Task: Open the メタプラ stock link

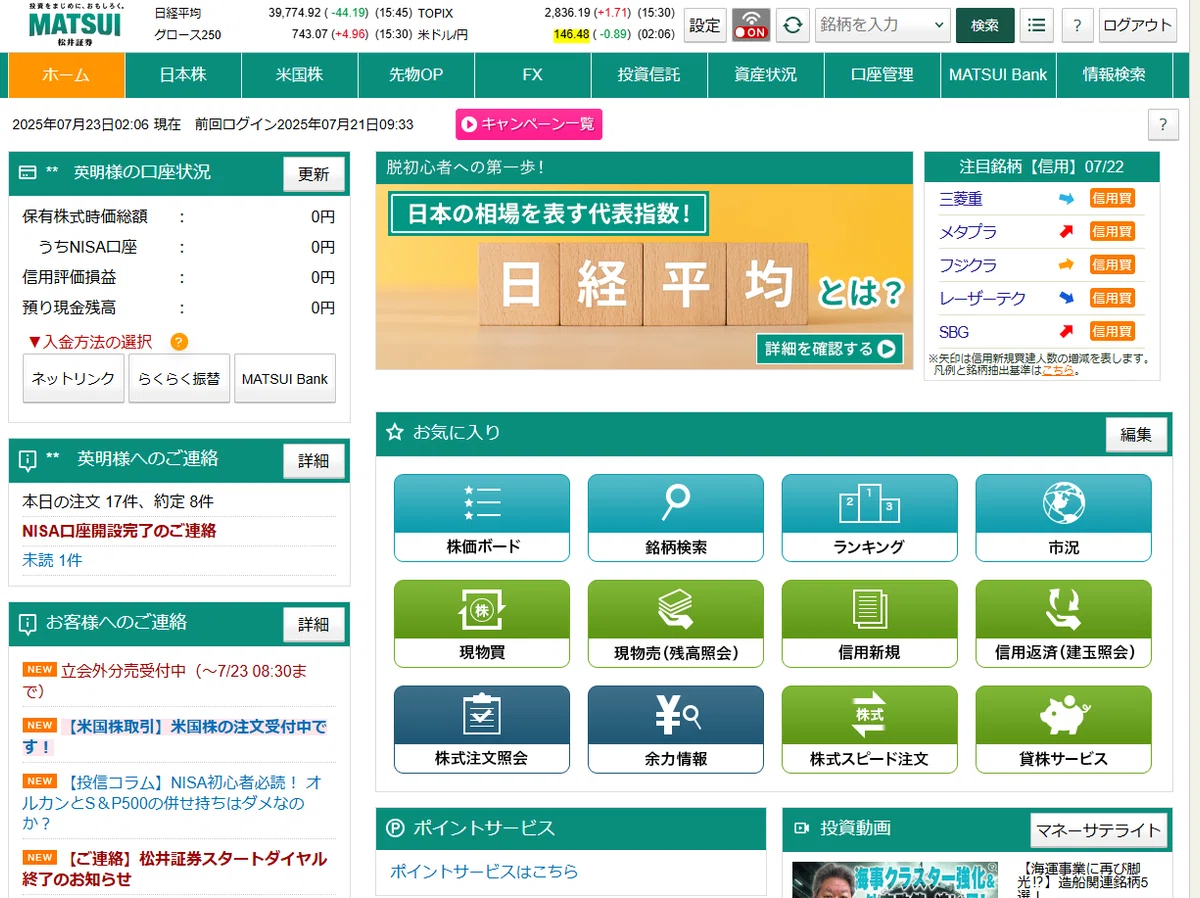Action: click(x=968, y=232)
